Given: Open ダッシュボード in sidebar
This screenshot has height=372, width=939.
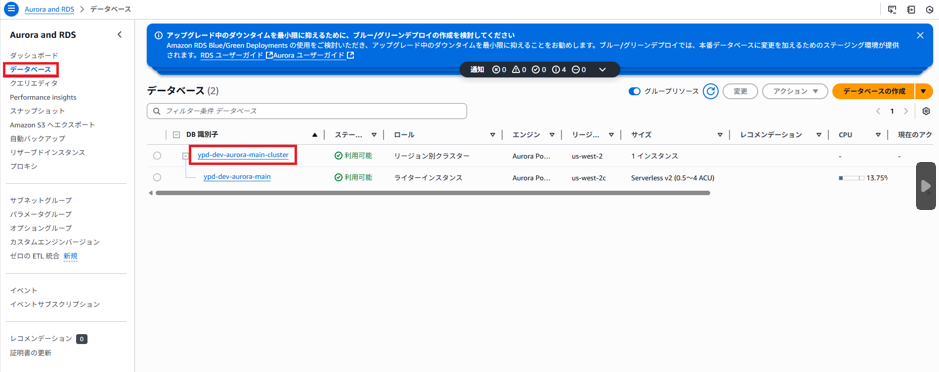Looking at the screenshot, I should [x=34, y=56].
